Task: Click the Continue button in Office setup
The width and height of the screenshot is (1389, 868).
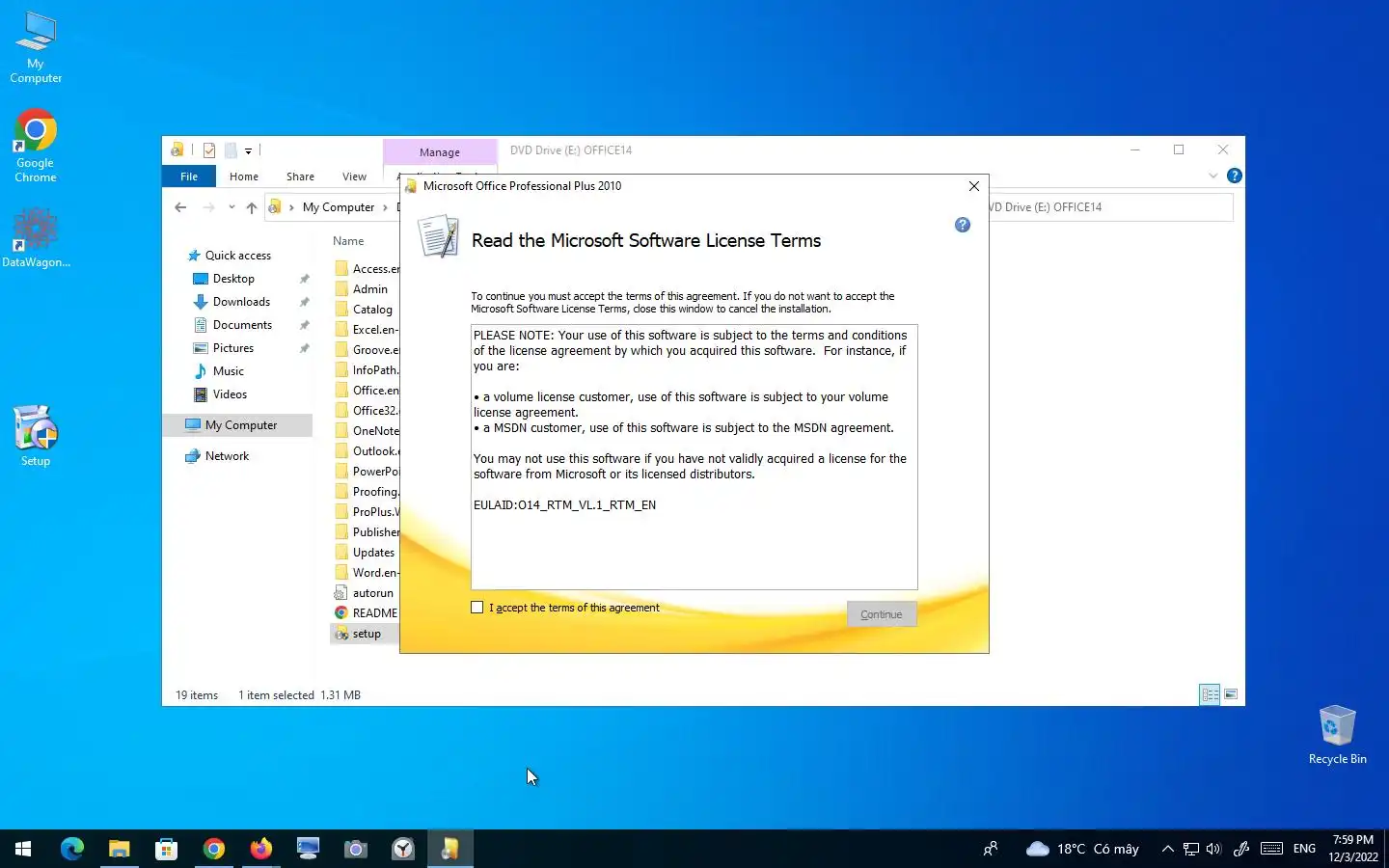Action: 882,614
